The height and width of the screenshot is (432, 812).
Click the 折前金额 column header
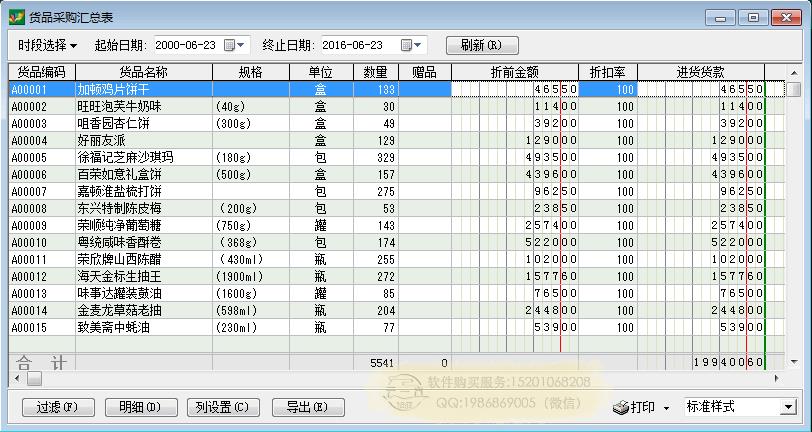(x=515, y=72)
